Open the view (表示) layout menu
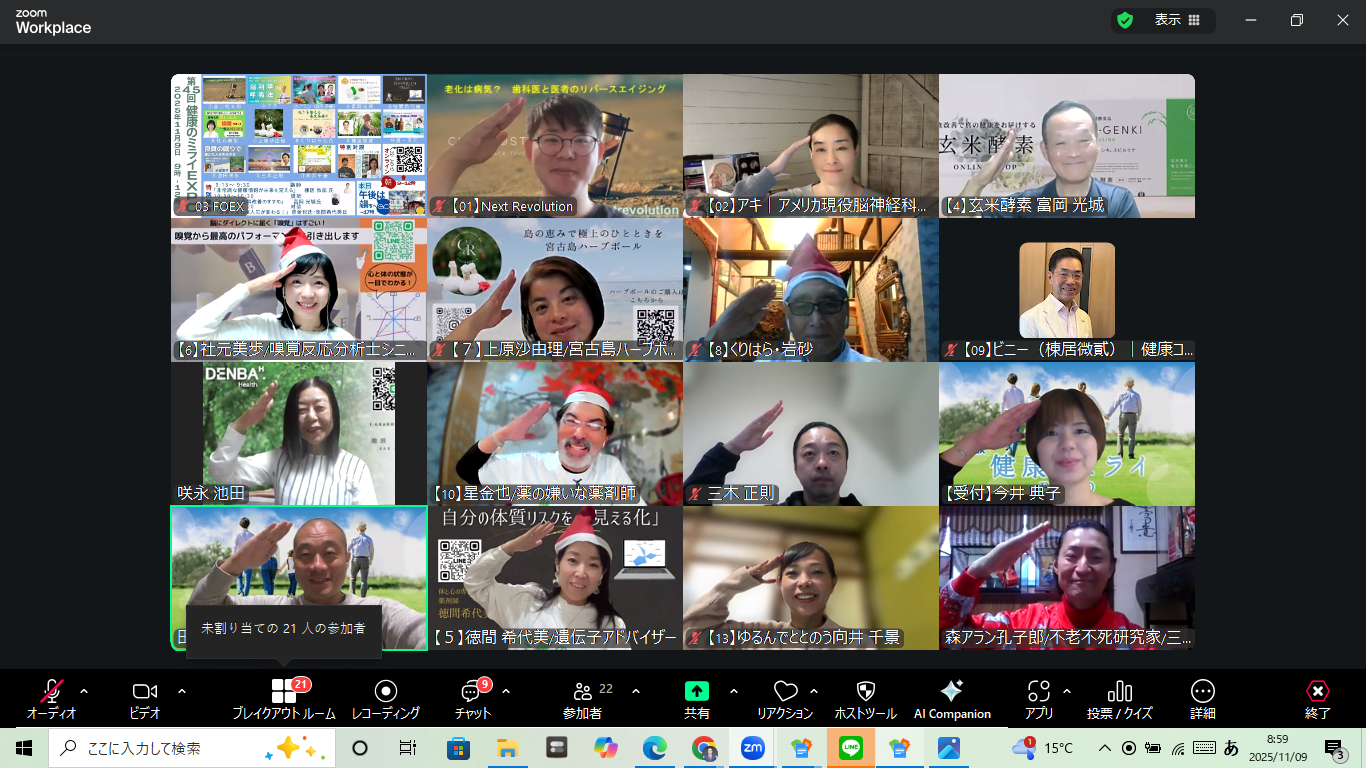Viewport: 1366px width, 768px height. click(1177, 20)
